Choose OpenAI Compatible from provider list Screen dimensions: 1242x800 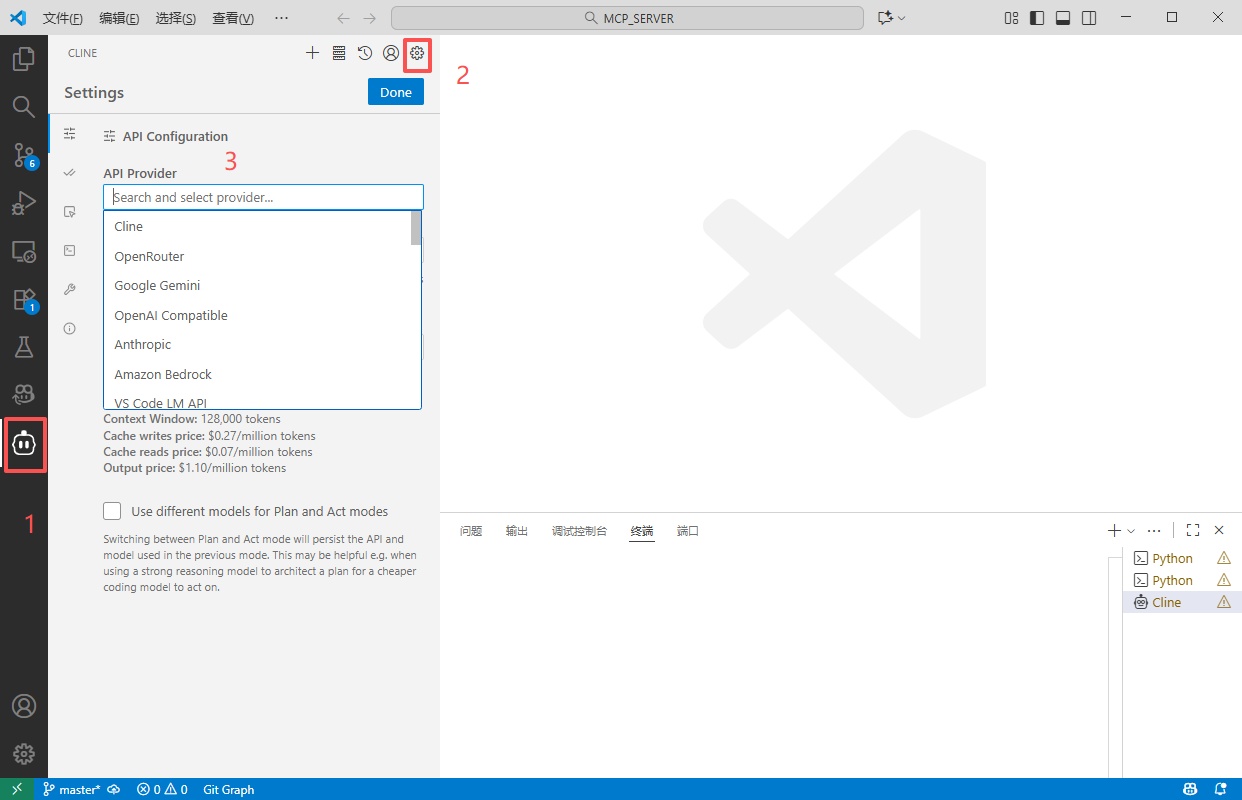[262, 315]
